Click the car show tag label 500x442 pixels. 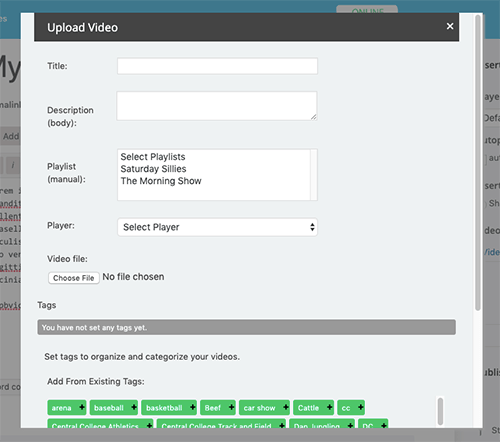259,408
